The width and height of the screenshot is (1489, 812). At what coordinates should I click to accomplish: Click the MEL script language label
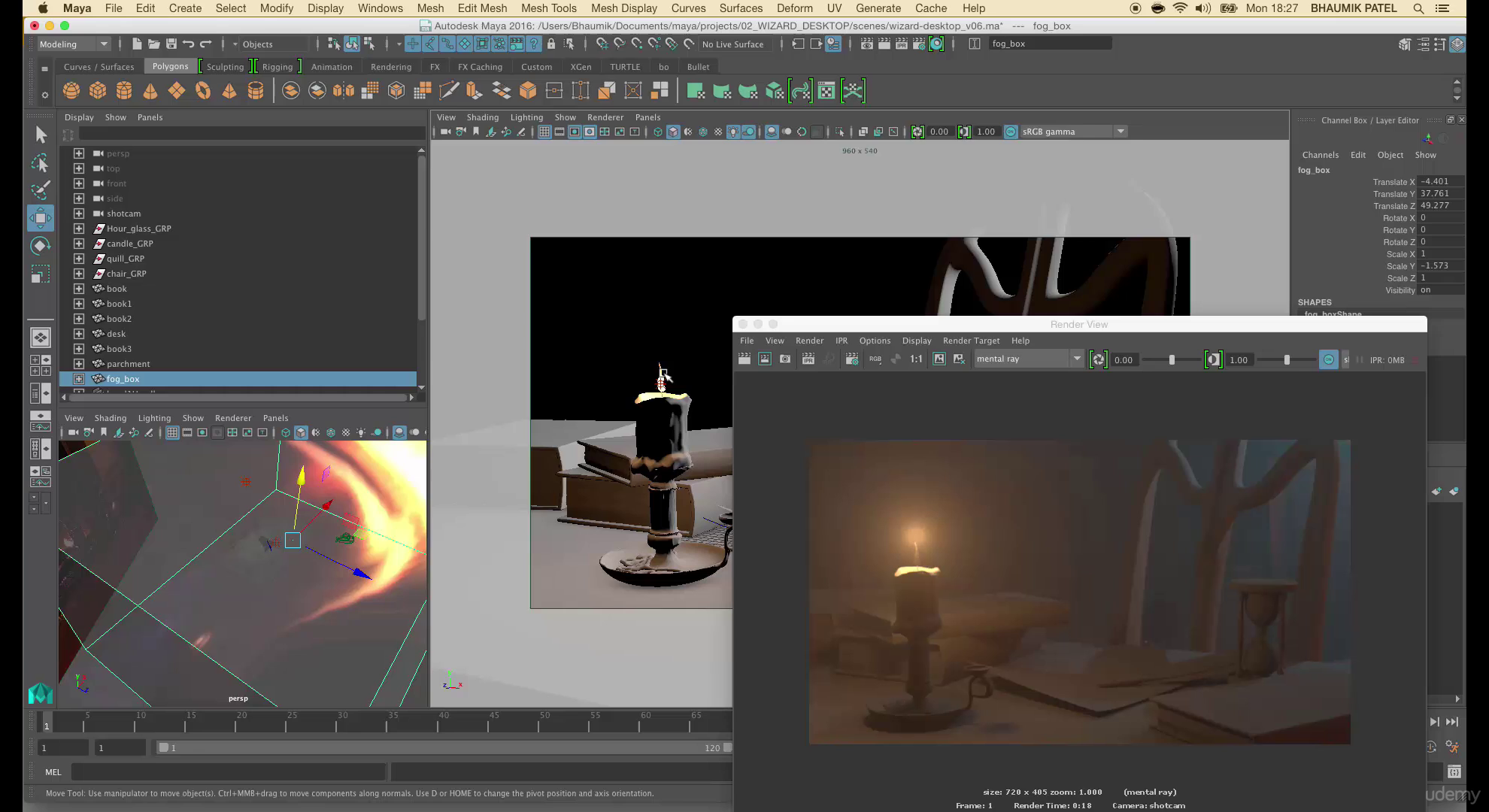click(53, 772)
